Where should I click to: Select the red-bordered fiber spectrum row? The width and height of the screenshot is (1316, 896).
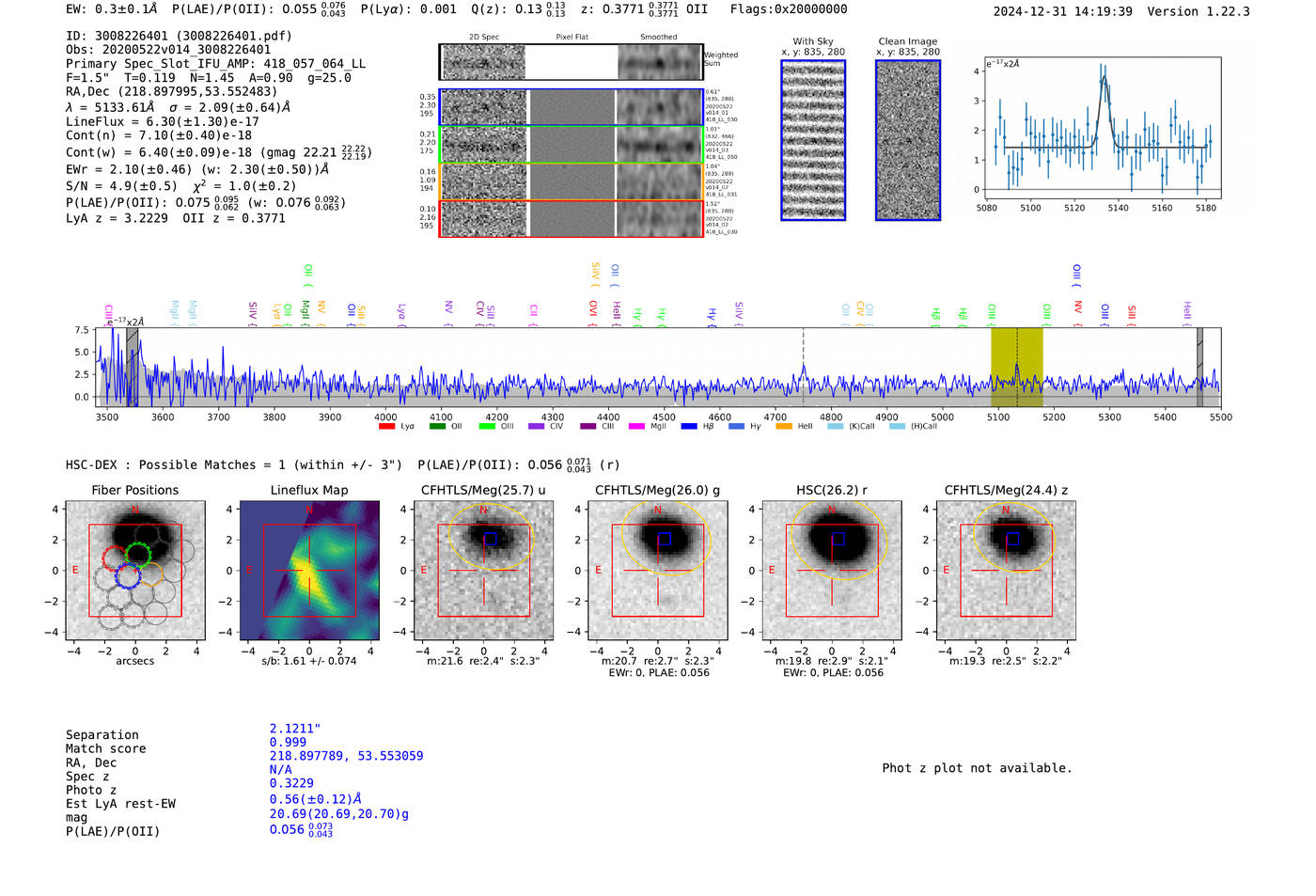[x=571, y=218]
